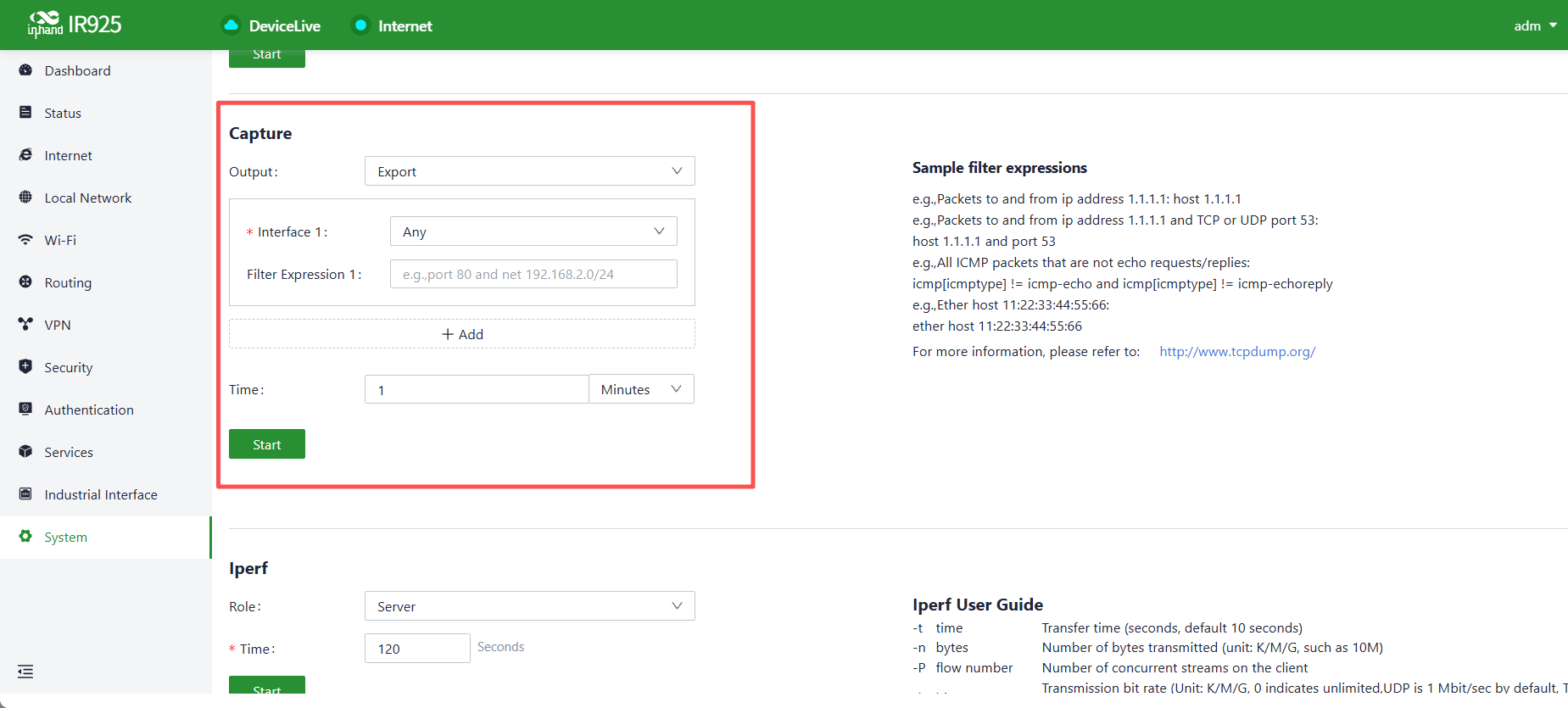Click the Industrial Interface icon
1568x708 pixels.
point(25,494)
